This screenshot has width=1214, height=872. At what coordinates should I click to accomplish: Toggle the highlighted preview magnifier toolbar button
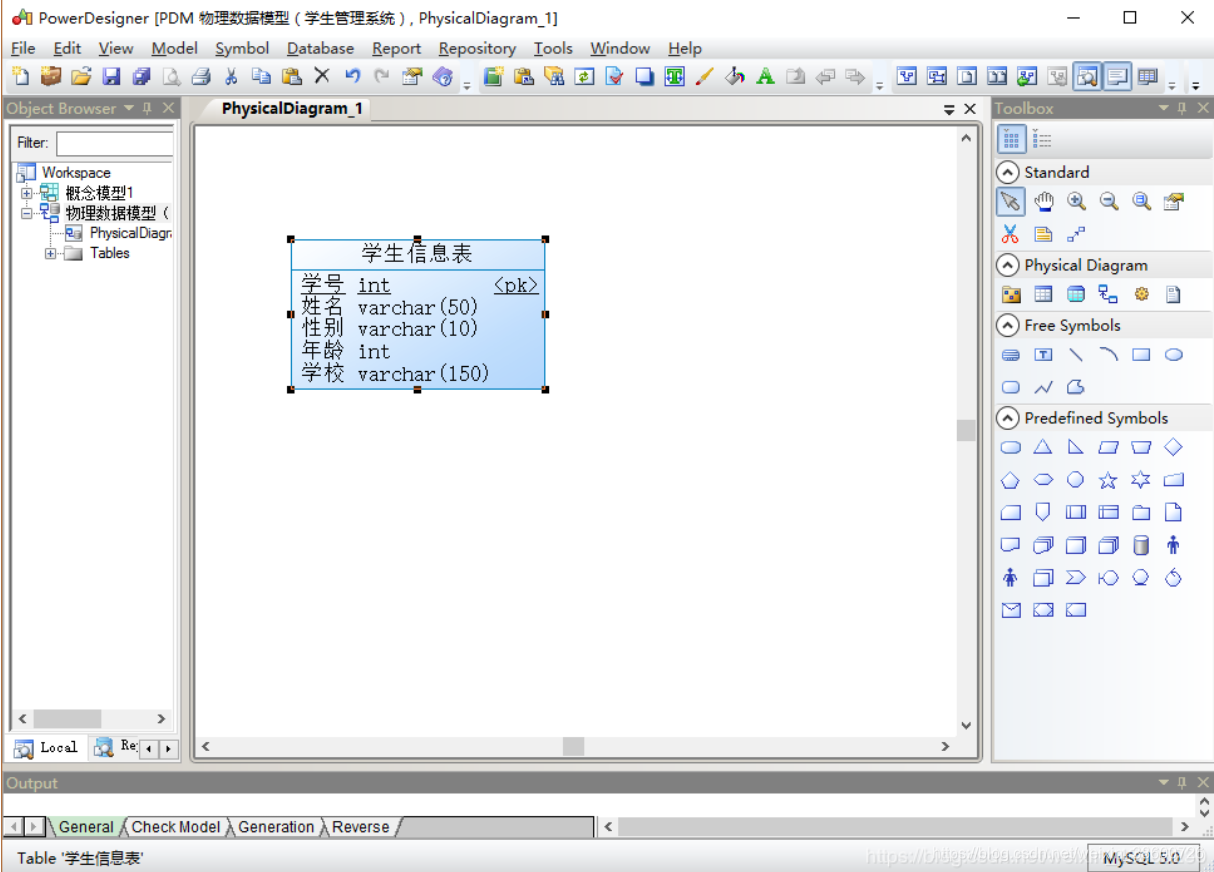[1087, 76]
